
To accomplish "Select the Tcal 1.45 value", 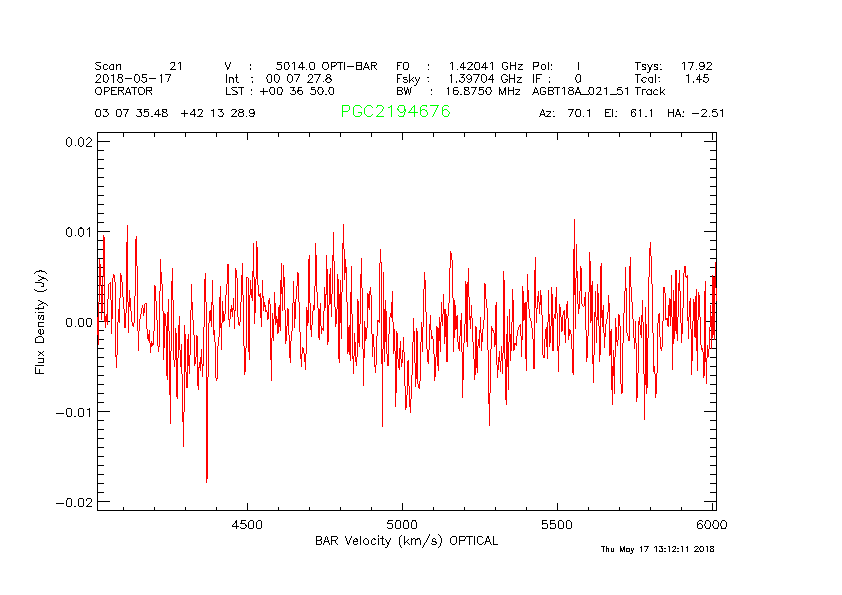I will pos(673,78).
